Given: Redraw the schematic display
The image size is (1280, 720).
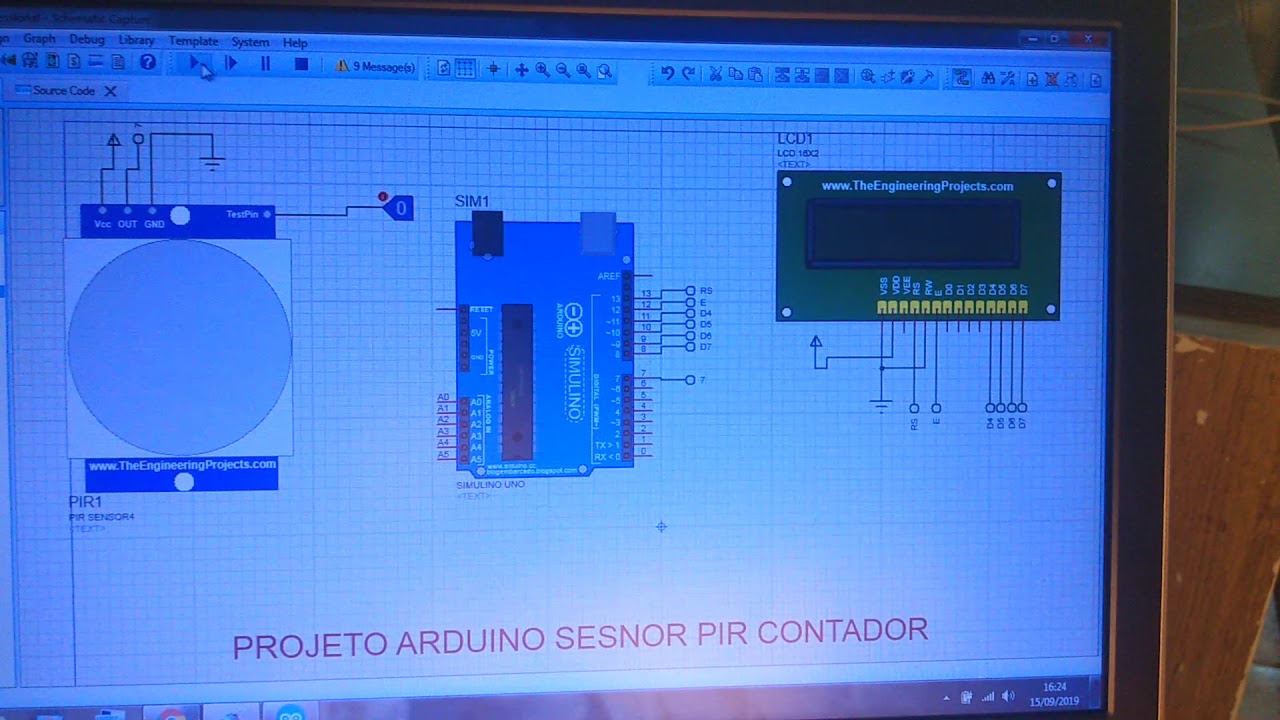Looking at the screenshot, I should pyautogui.click(x=444, y=68).
